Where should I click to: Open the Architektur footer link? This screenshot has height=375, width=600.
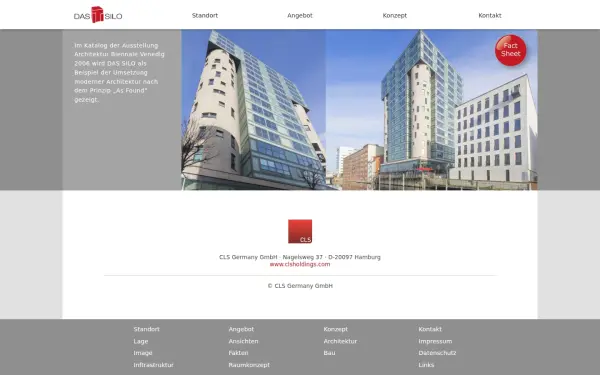(x=340, y=341)
